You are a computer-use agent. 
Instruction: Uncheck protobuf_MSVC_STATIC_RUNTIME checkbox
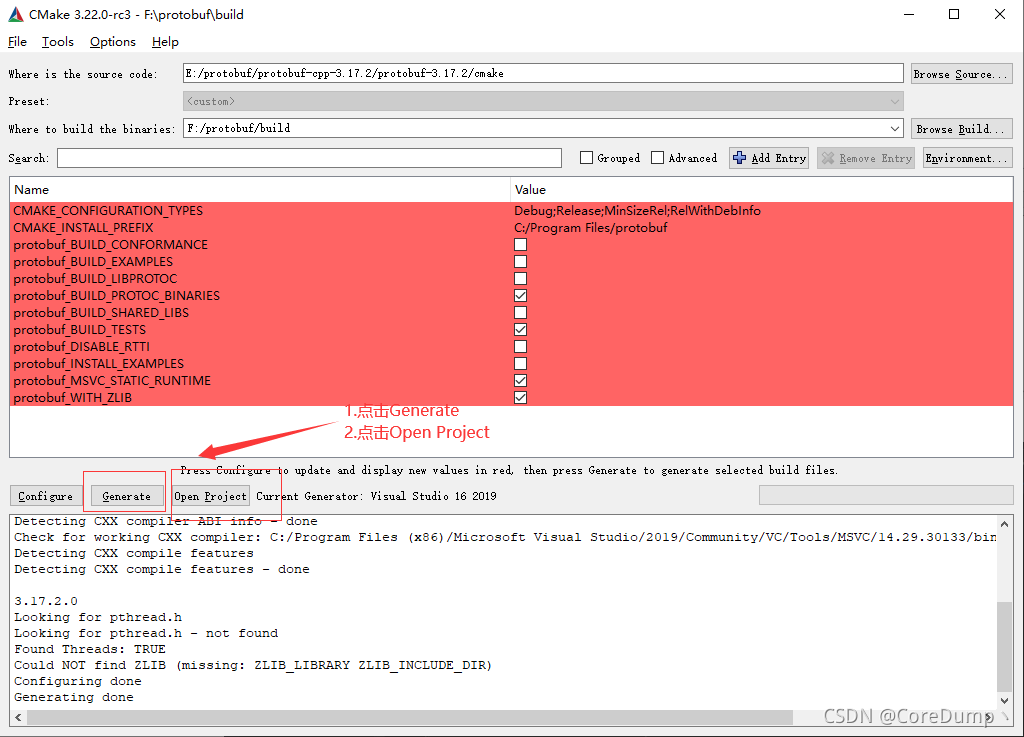coord(520,381)
